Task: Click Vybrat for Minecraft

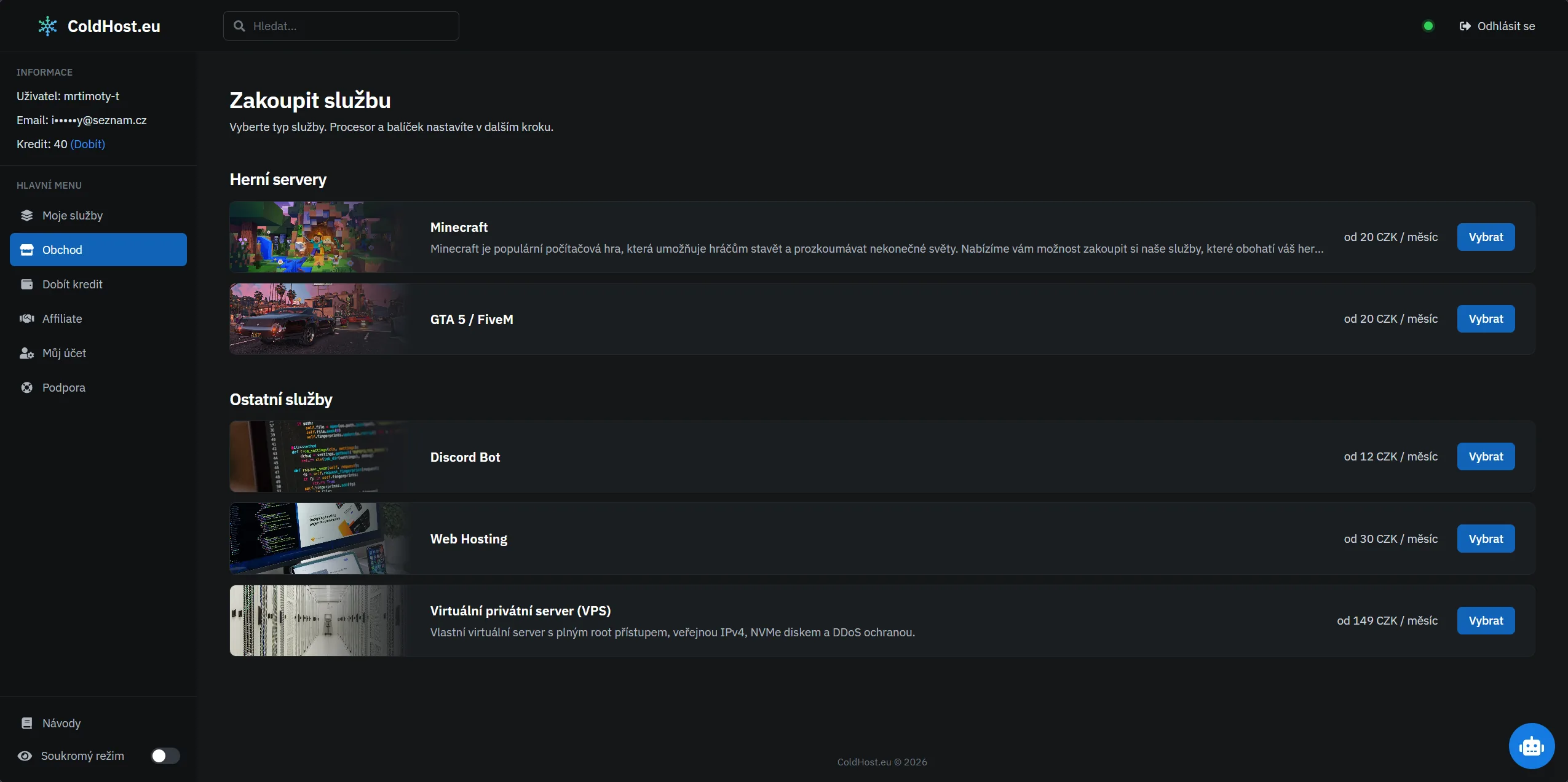Action: click(x=1486, y=237)
